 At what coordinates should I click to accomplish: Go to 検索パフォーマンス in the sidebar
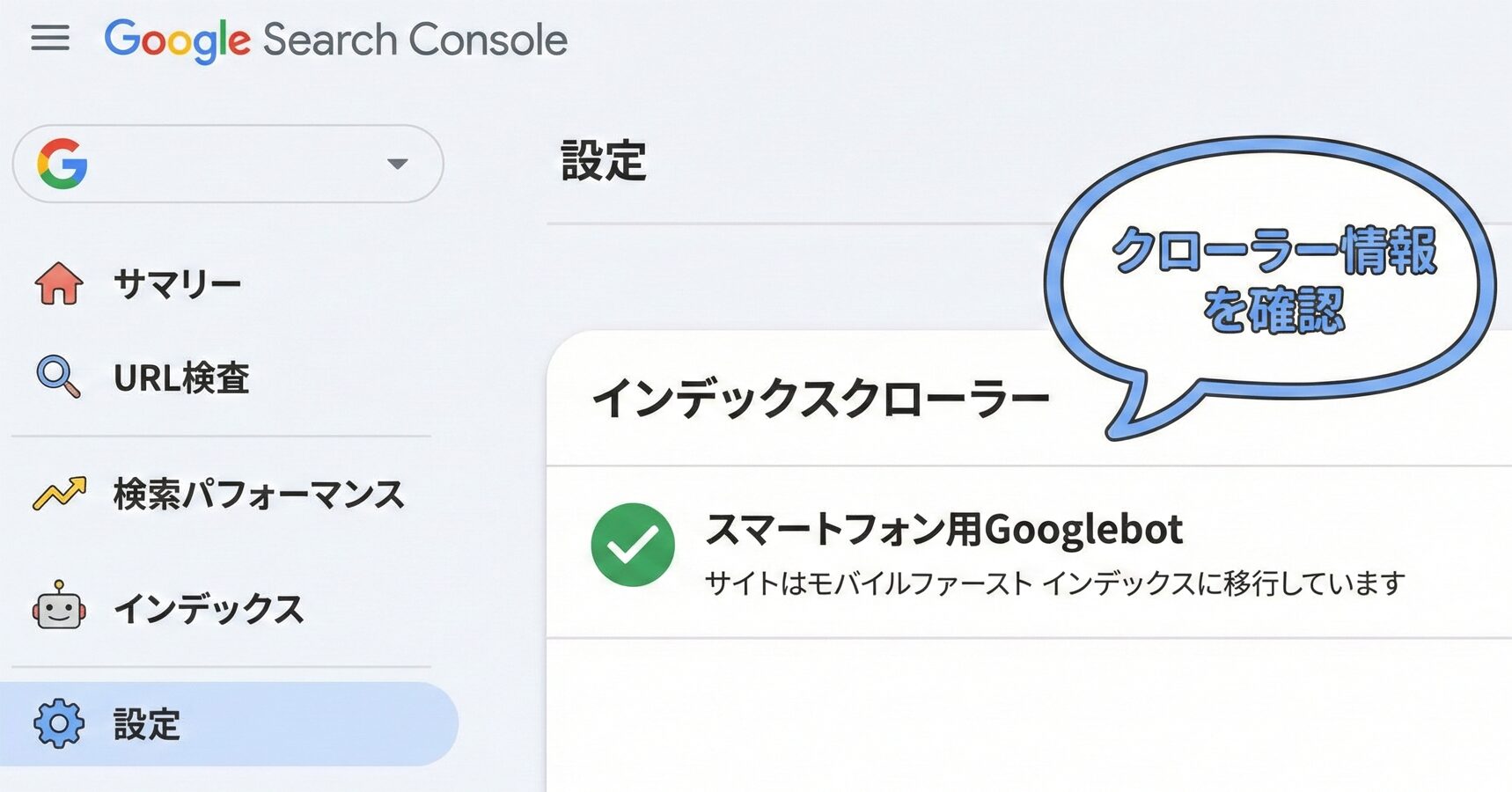point(259,494)
